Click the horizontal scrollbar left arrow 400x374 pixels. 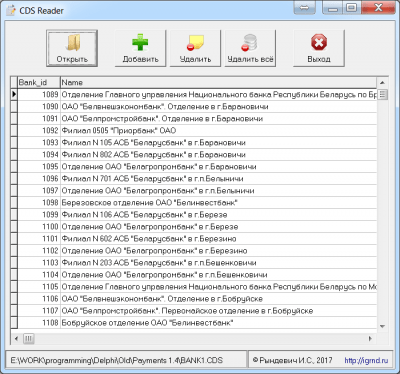point(17,339)
